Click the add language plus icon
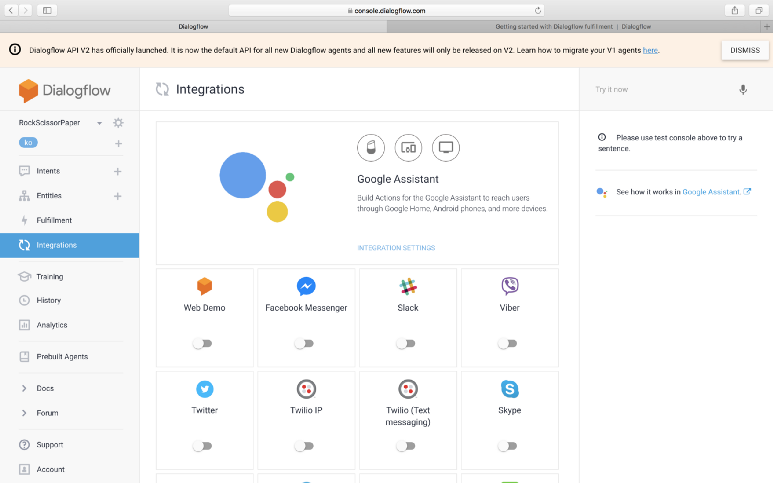 tap(118, 143)
